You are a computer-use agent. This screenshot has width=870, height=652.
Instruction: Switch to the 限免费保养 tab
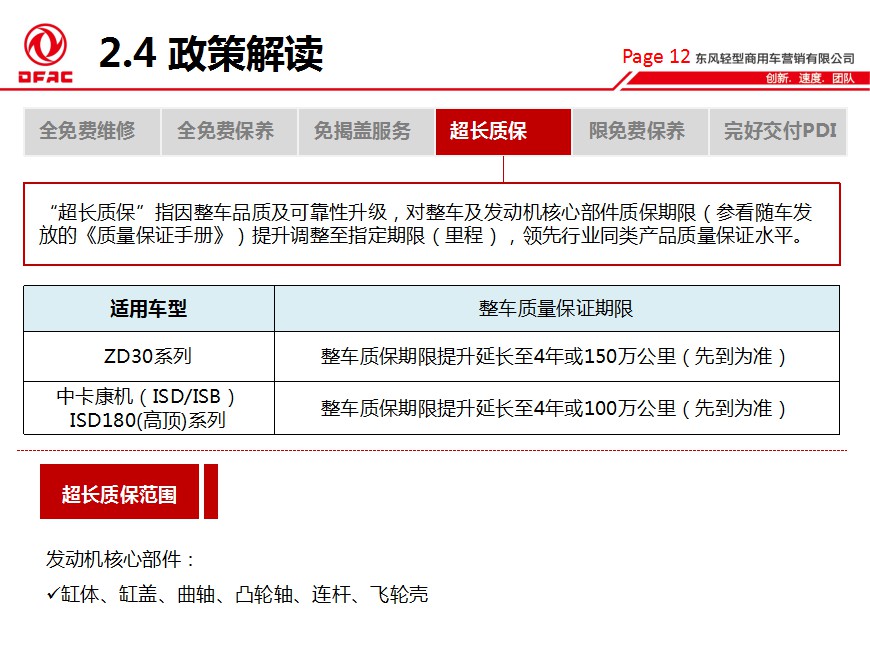point(640,131)
